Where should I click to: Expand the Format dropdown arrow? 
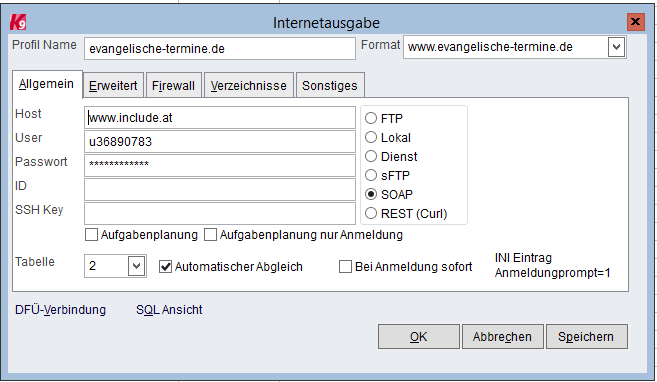point(616,47)
